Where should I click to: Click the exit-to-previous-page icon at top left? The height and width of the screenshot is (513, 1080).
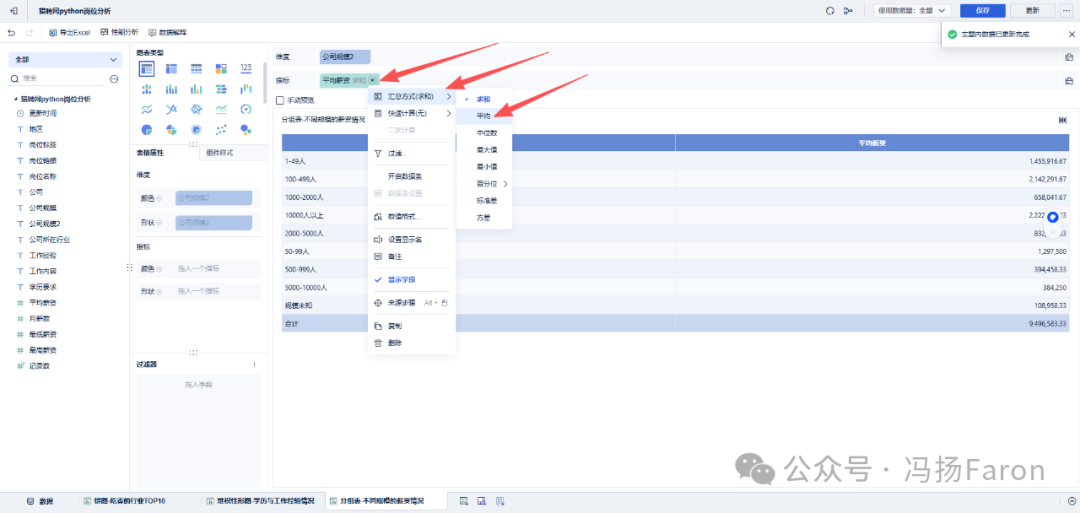[x=14, y=11]
